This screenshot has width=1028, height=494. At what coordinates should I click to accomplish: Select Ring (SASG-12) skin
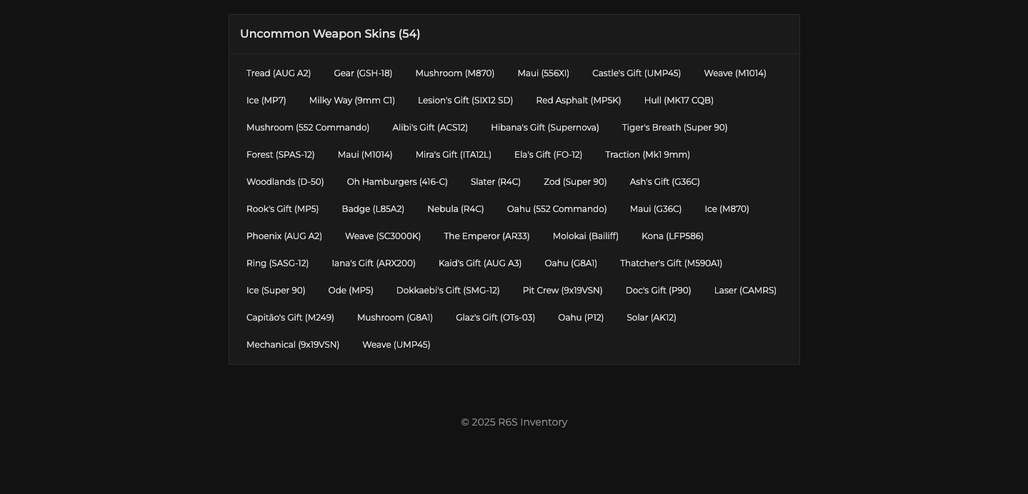click(x=277, y=263)
